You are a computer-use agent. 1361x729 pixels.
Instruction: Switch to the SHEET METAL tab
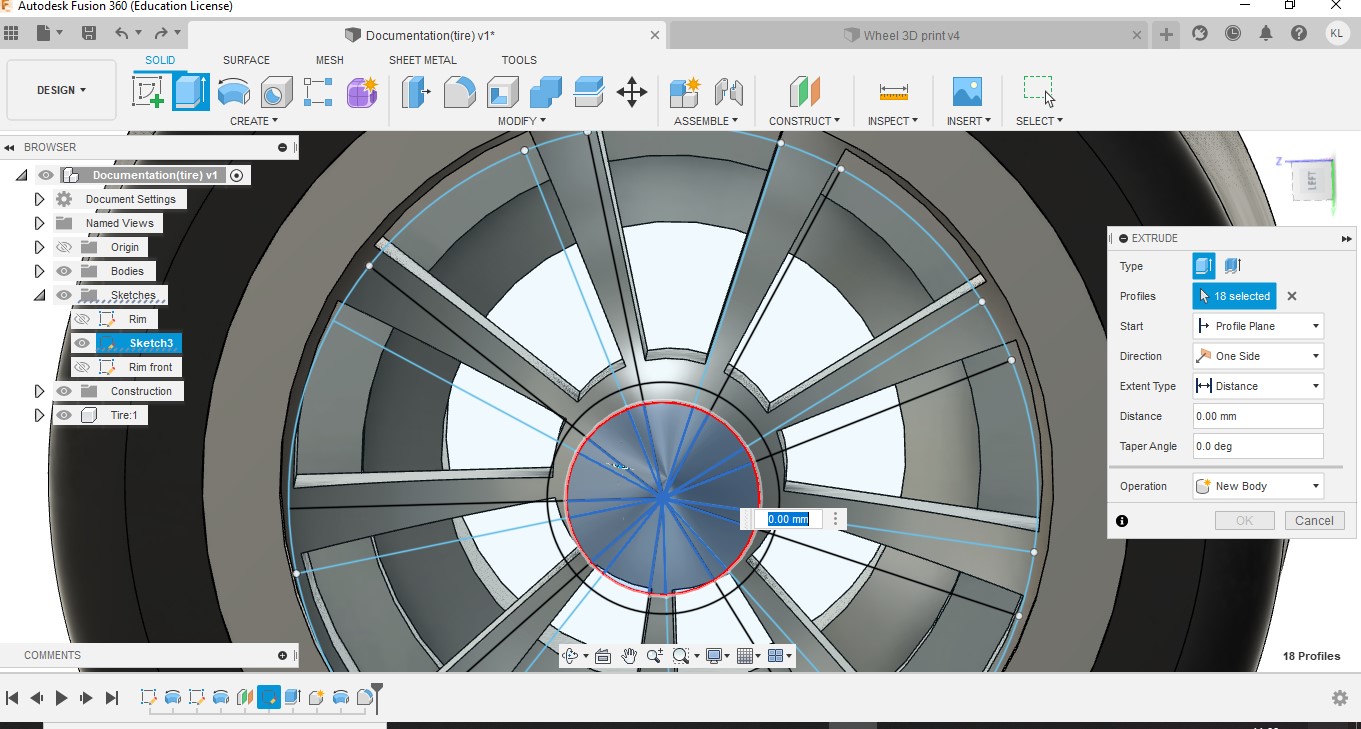[x=423, y=60]
